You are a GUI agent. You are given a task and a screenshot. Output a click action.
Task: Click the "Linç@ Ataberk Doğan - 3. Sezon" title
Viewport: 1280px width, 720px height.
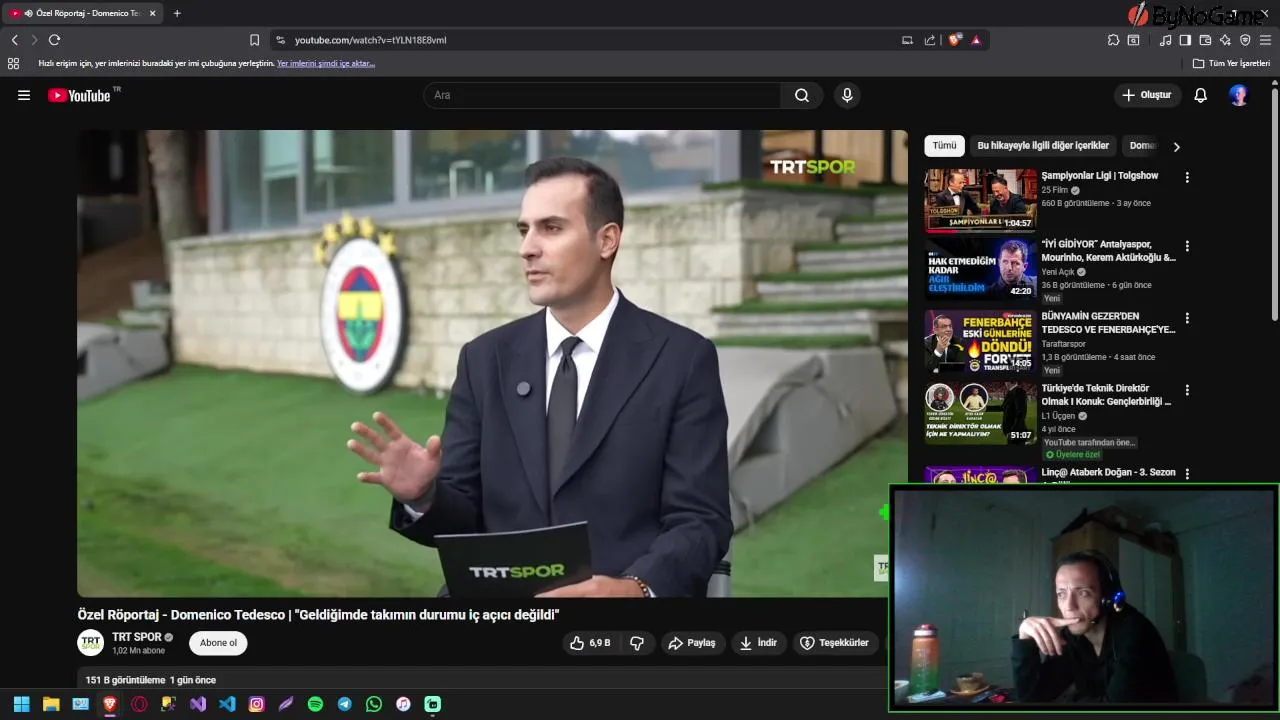(1108, 472)
